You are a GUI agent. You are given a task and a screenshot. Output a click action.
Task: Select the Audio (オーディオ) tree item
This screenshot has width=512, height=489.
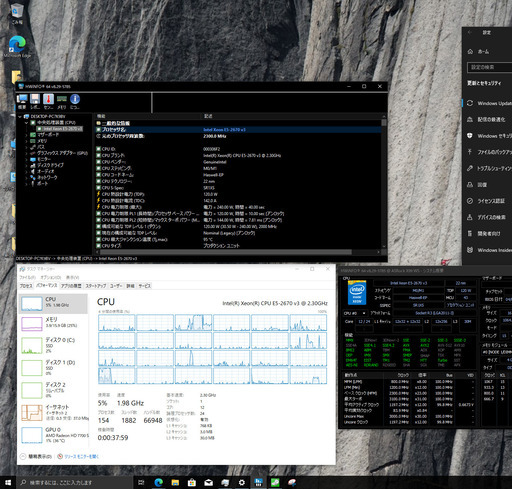45,171
